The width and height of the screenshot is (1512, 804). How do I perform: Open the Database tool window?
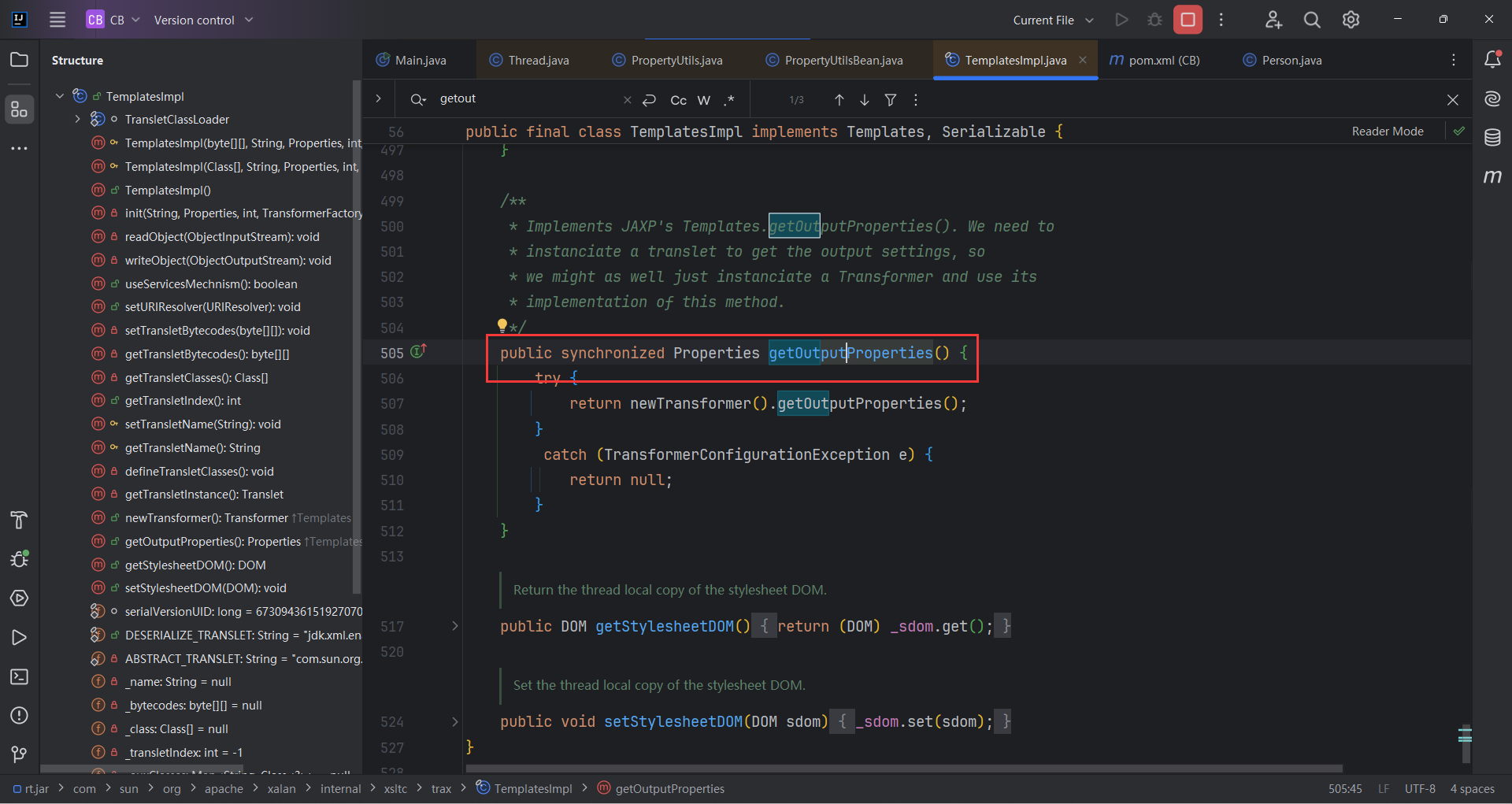1492,138
